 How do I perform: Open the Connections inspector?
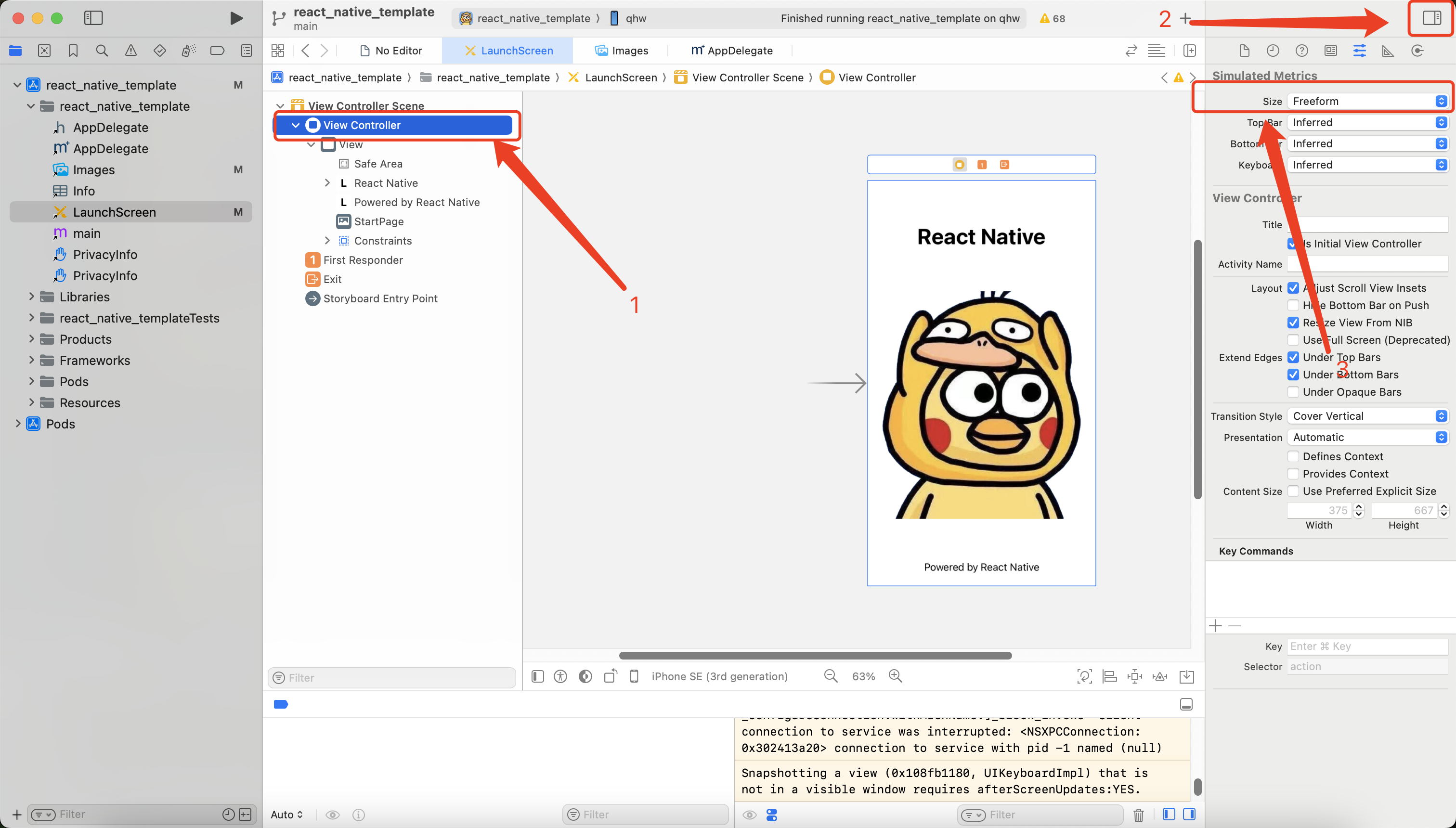point(1417,50)
